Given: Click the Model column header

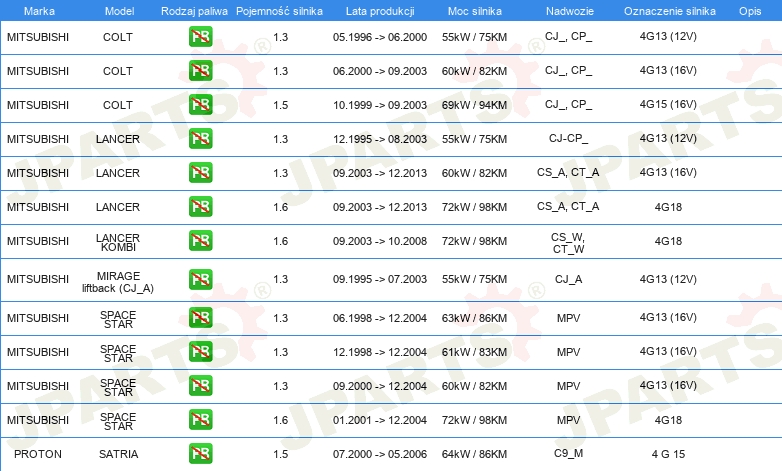Looking at the screenshot, I should point(119,11).
